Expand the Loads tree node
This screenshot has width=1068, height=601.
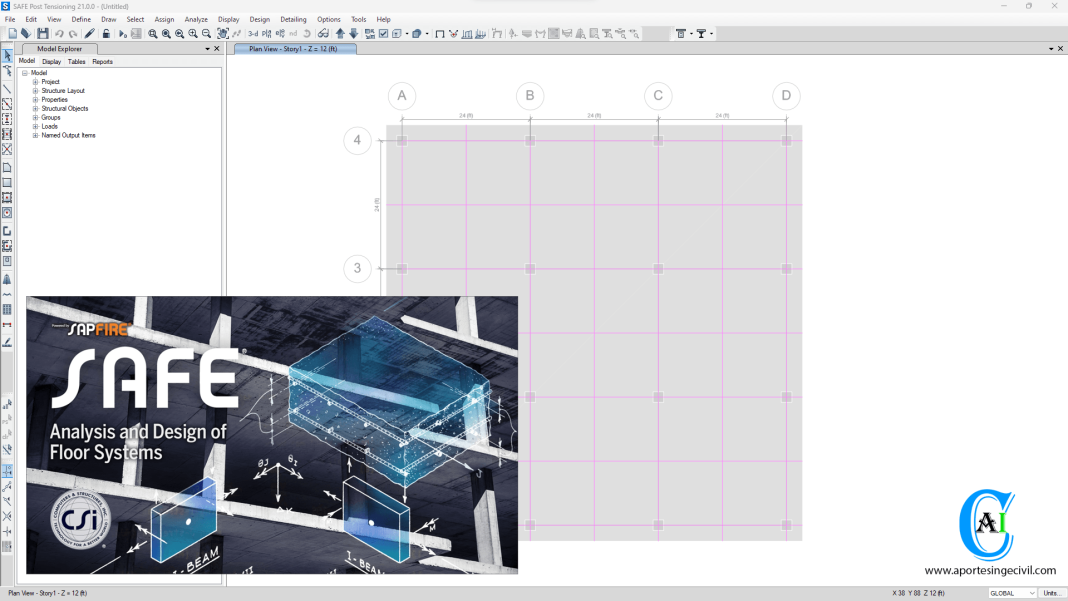tap(35, 127)
